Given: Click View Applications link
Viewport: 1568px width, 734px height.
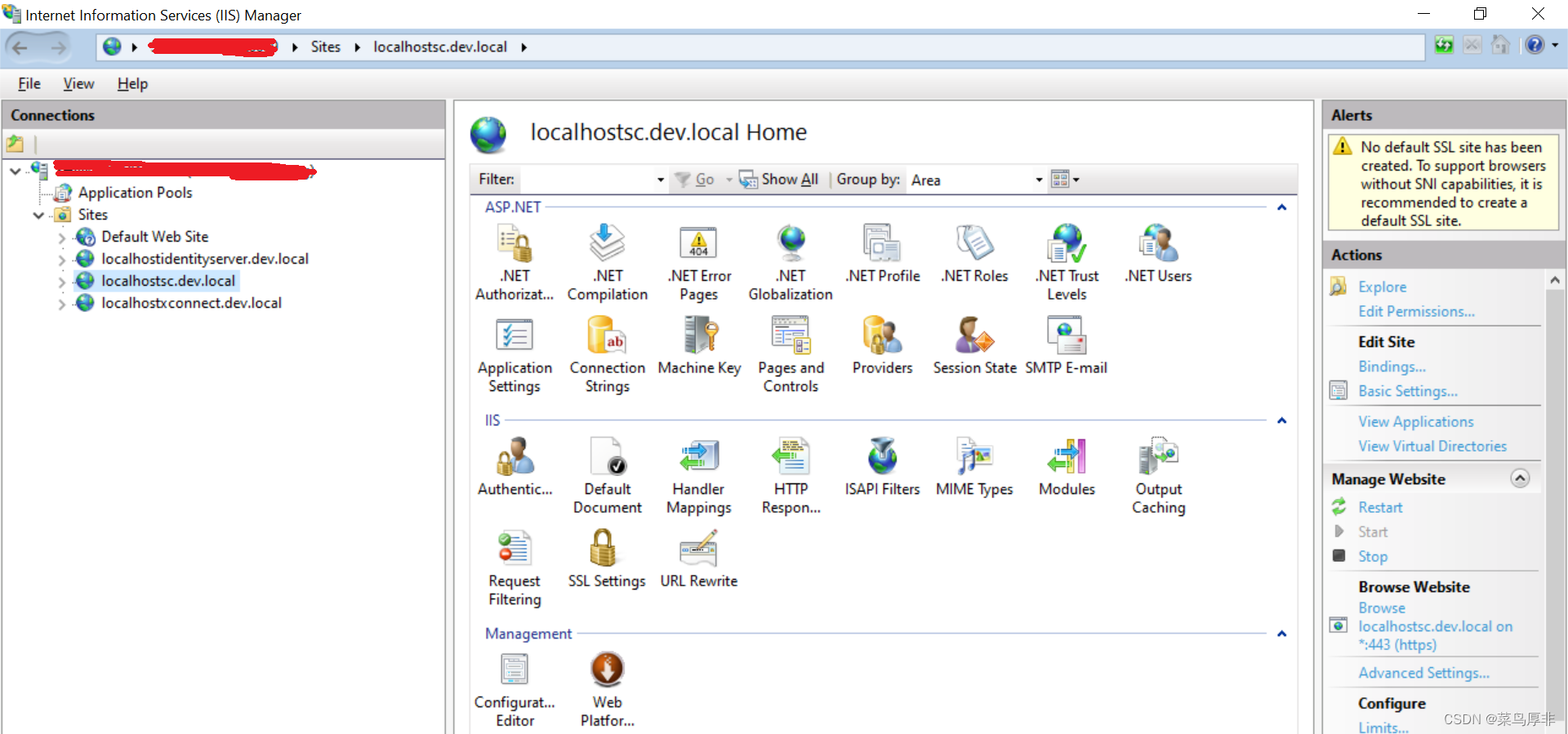Looking at the screenshot, I should click(x=1415, y=422).
